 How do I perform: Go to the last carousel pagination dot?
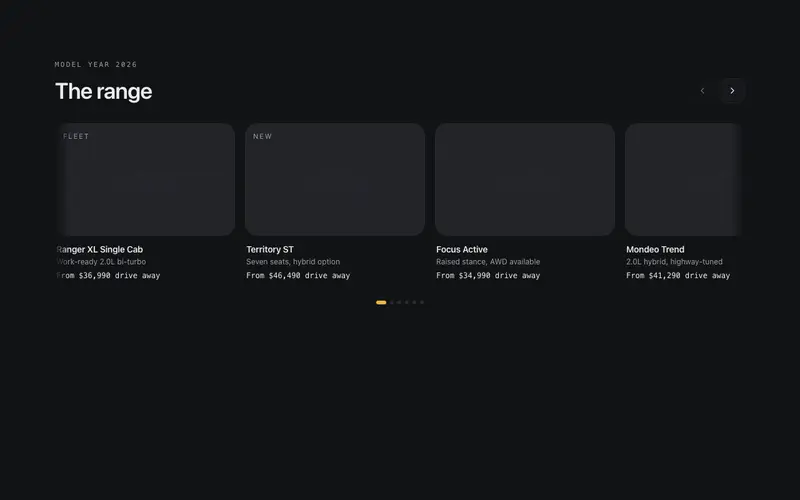coord(422,303)
